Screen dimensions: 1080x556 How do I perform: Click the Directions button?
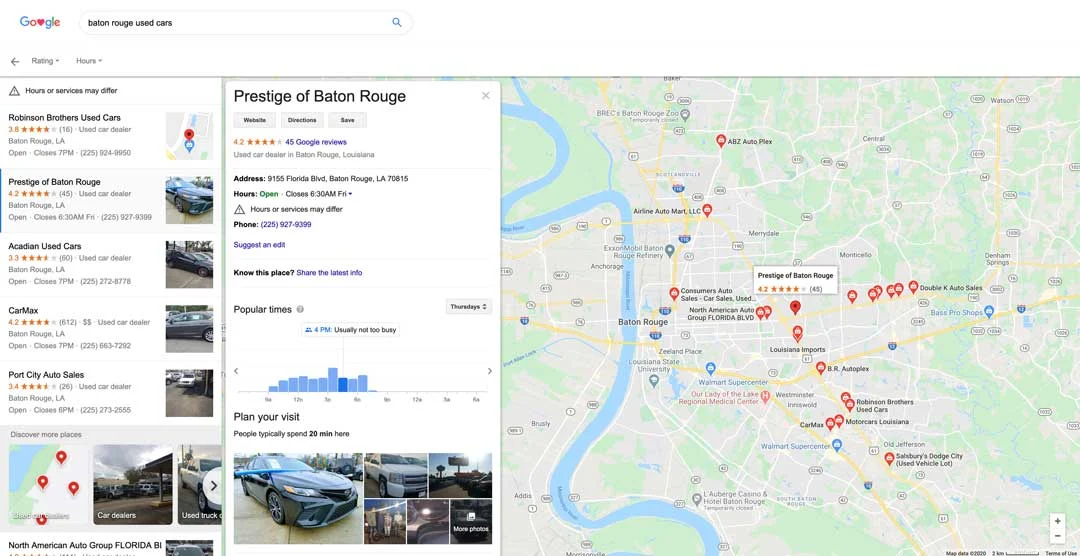tap(302, 120)
